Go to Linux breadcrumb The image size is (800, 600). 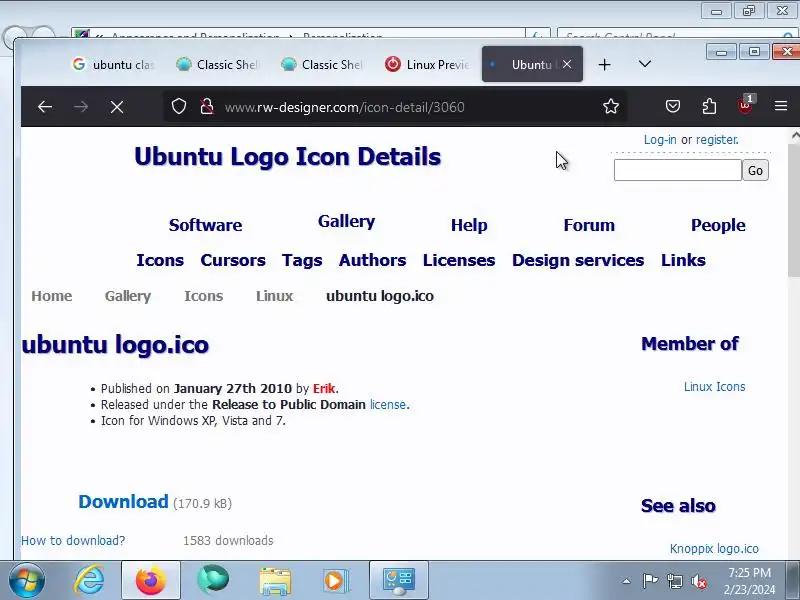click(274, 296)
